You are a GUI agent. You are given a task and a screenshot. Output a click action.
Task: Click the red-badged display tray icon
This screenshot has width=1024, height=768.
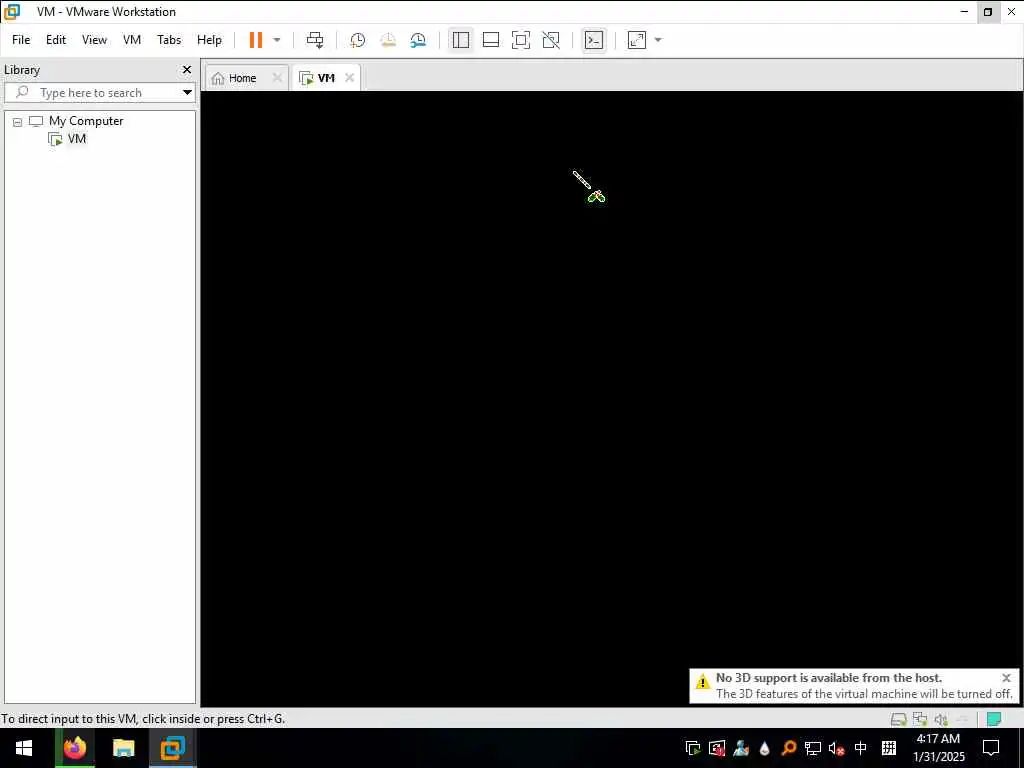tap(717, 748)
